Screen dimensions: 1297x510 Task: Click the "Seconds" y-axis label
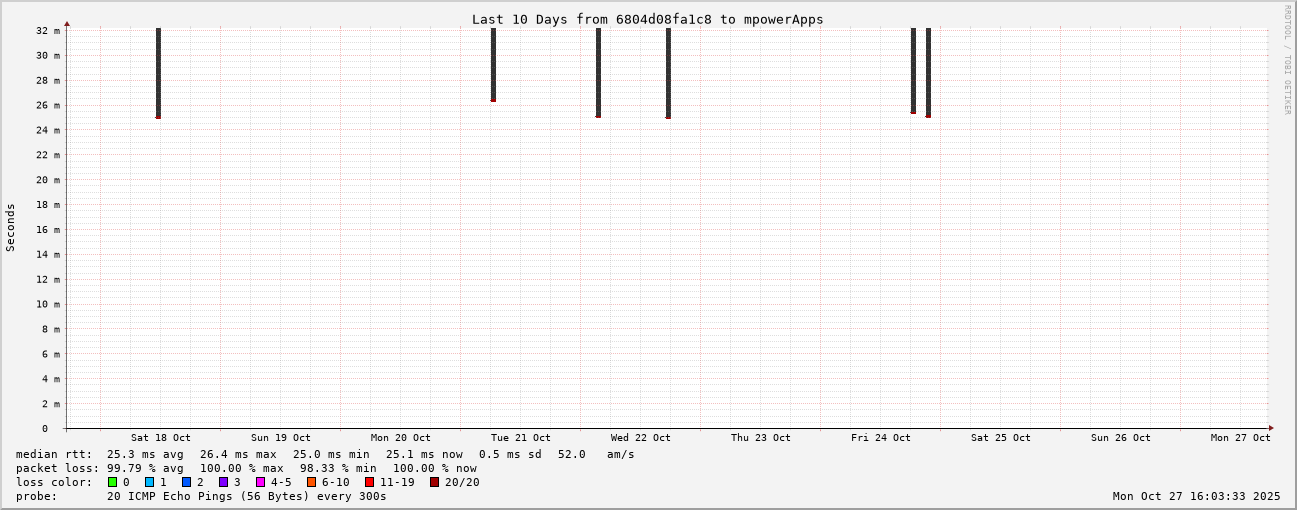coord(11,227)
